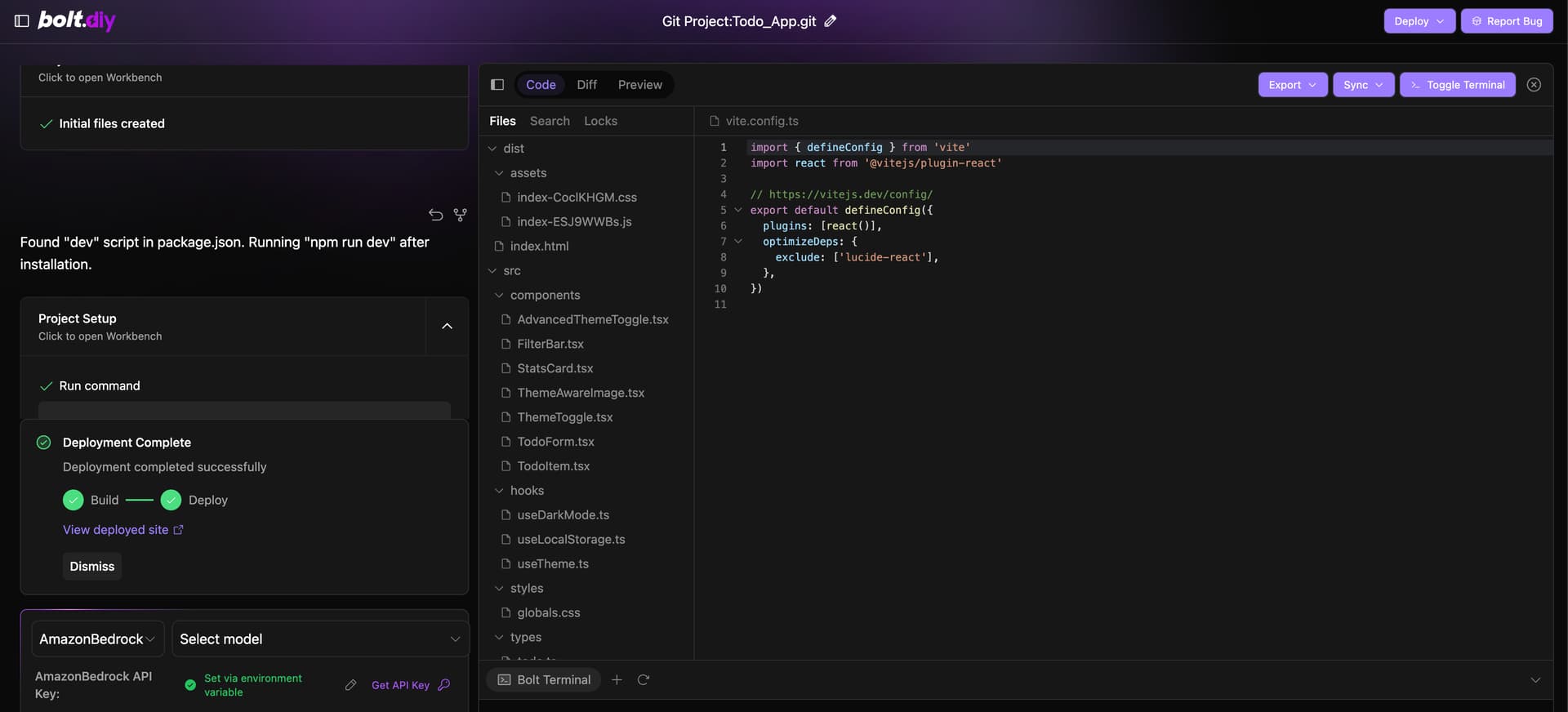Open StatsCard.tsx file
This screenshot has width=1568, height=712.
(586, 369)
